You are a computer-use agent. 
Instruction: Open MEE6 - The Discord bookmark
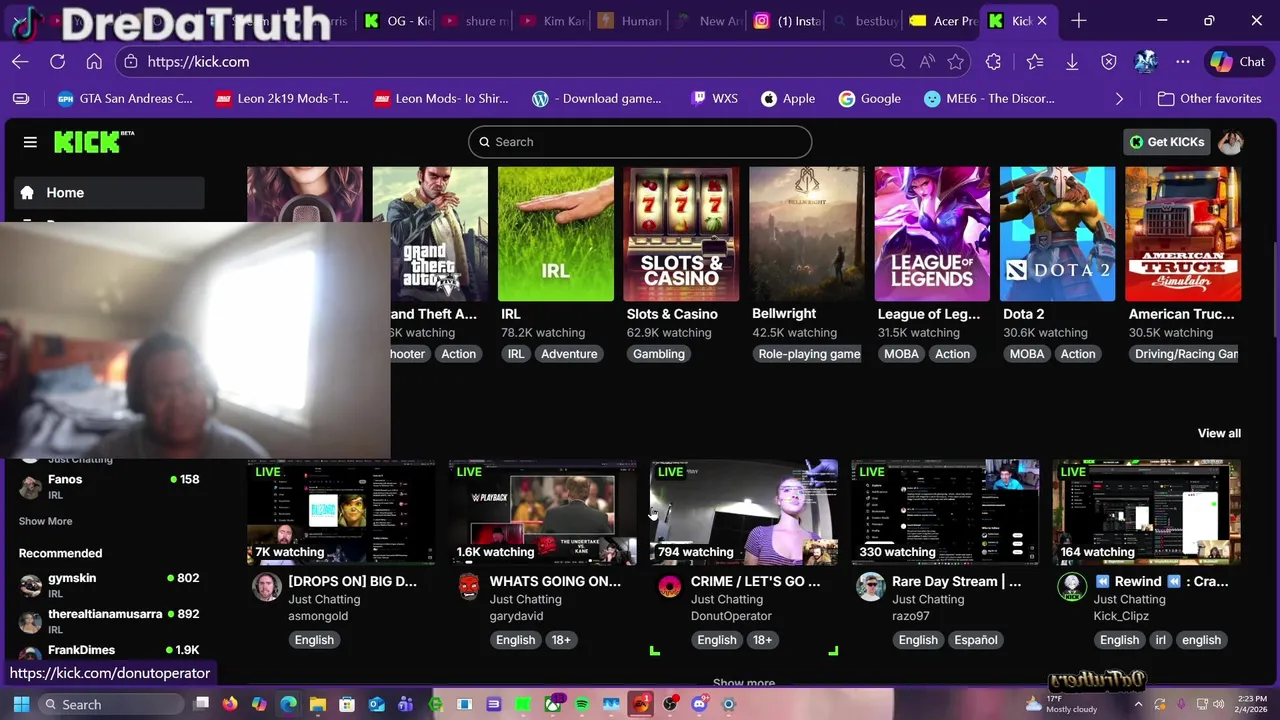pyautogui.click(x=989, y=99)
